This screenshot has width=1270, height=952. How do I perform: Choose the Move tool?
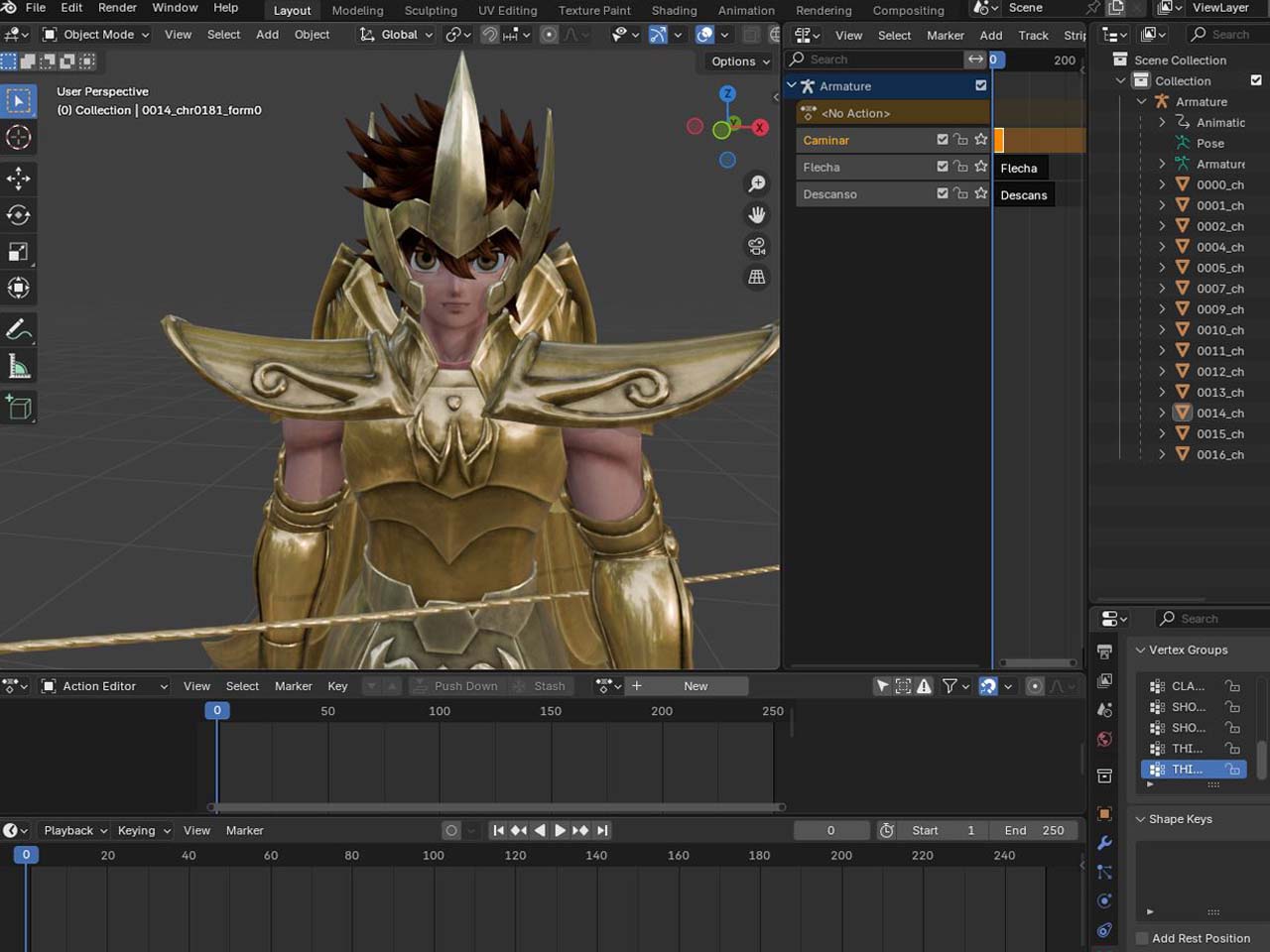coord(19,178)
